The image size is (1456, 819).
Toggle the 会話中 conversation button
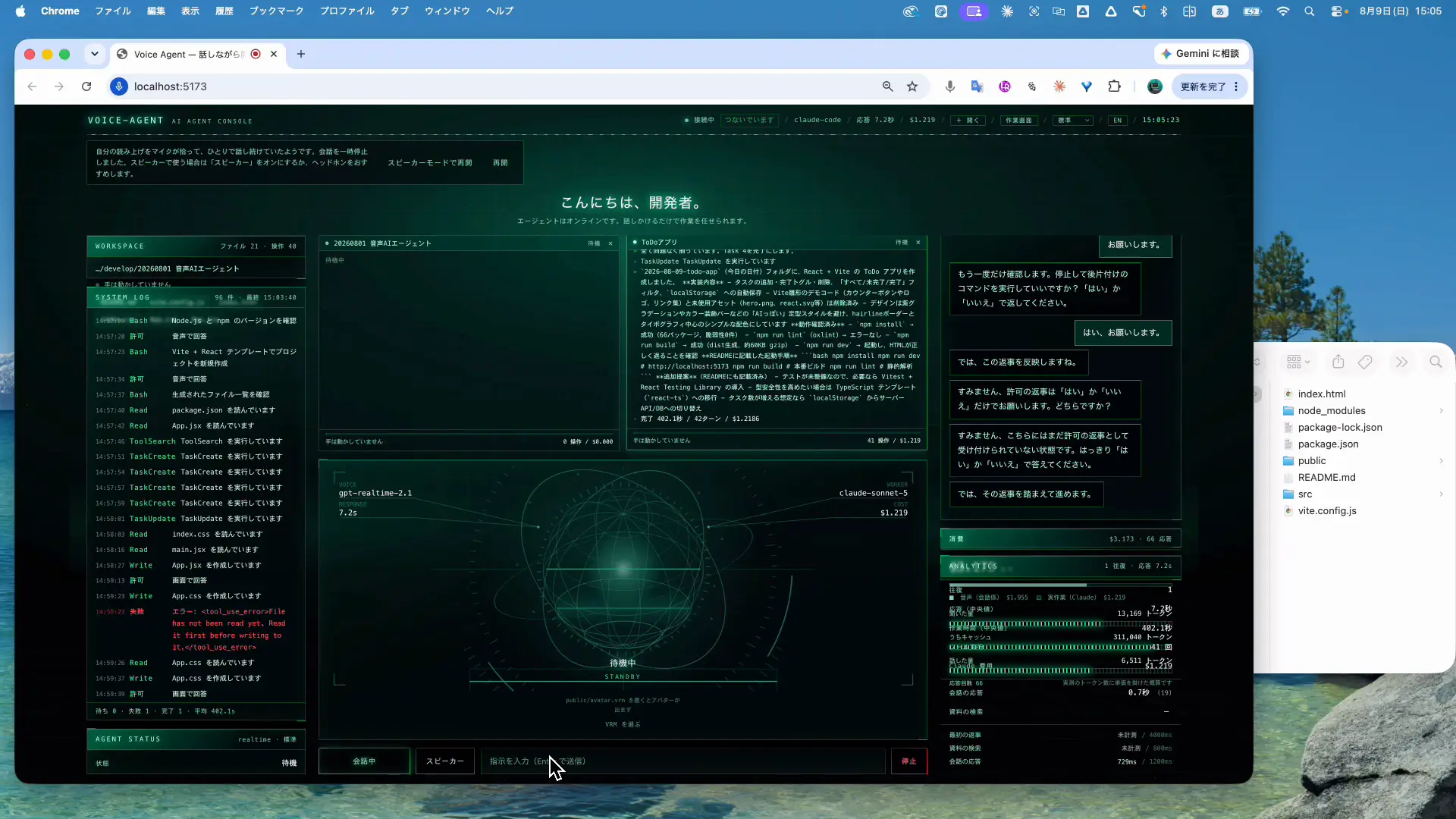click(x=364, y=761)
